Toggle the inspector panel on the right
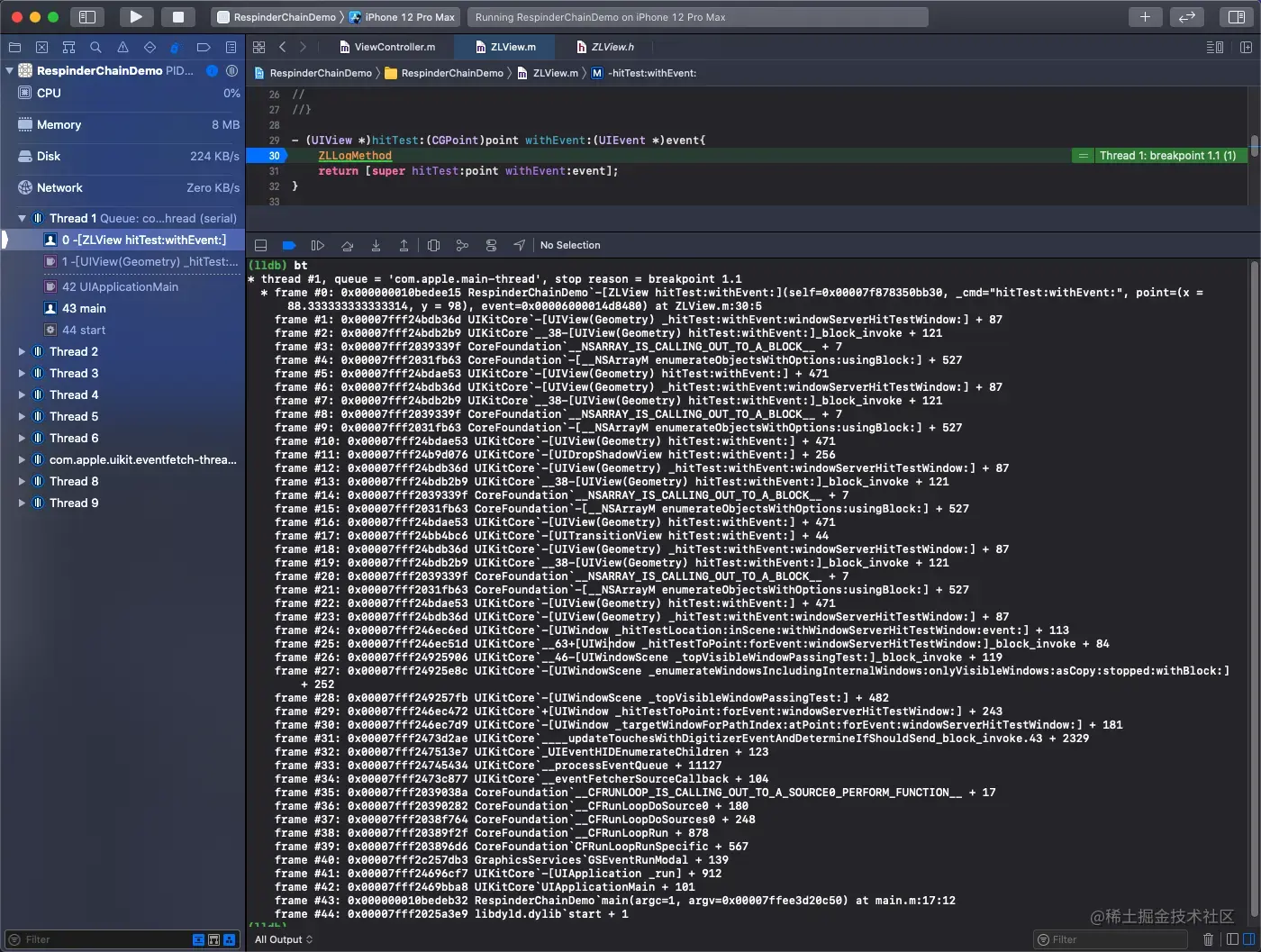The image size is (1261, 952). point(1236,16)
